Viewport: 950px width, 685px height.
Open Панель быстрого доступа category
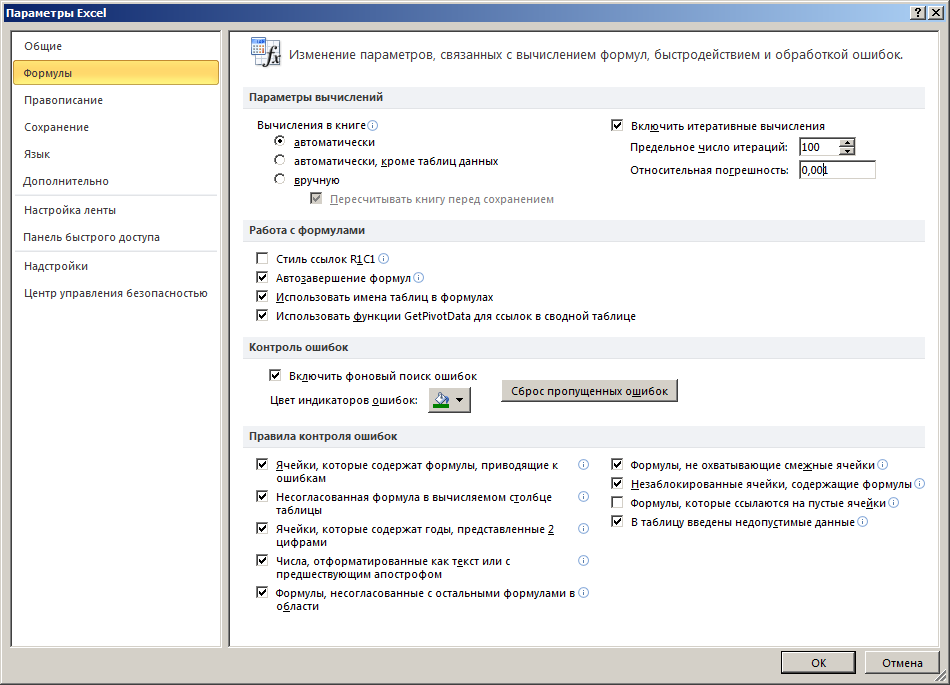click(x=116, y=237)
